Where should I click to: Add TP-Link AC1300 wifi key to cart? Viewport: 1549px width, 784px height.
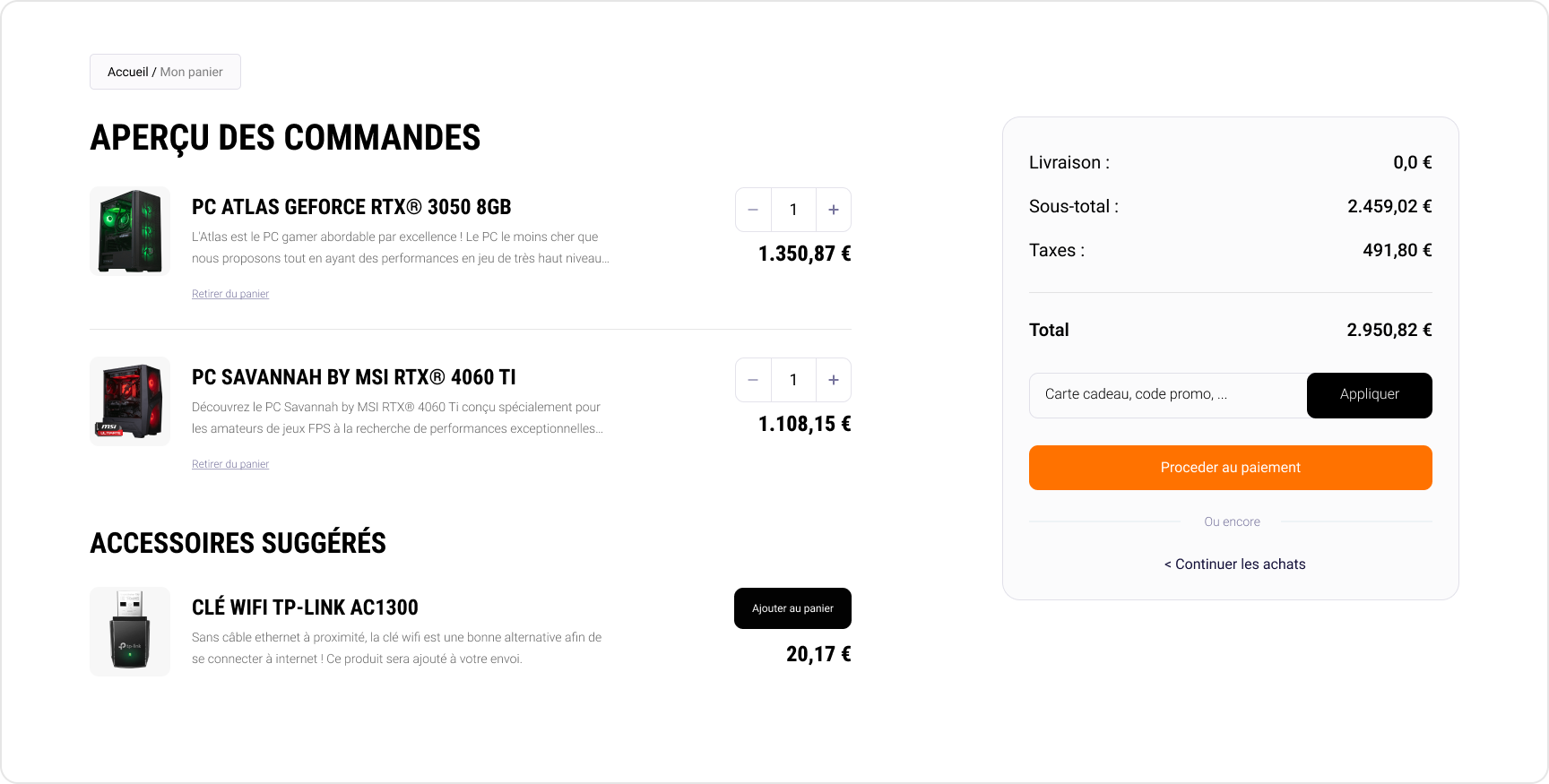792,608
